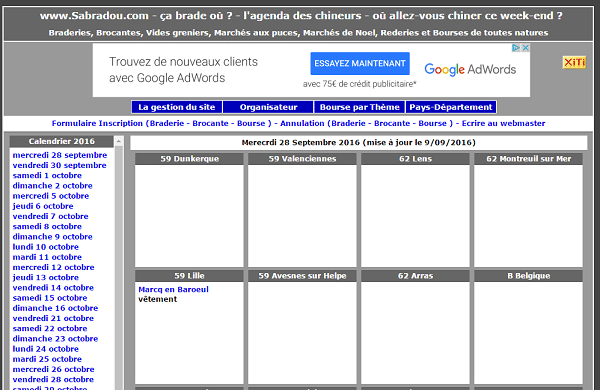Select mercredi 12 octobre in calendar
The width and height of the screenshot is (600, 390).
coord(53,267)
